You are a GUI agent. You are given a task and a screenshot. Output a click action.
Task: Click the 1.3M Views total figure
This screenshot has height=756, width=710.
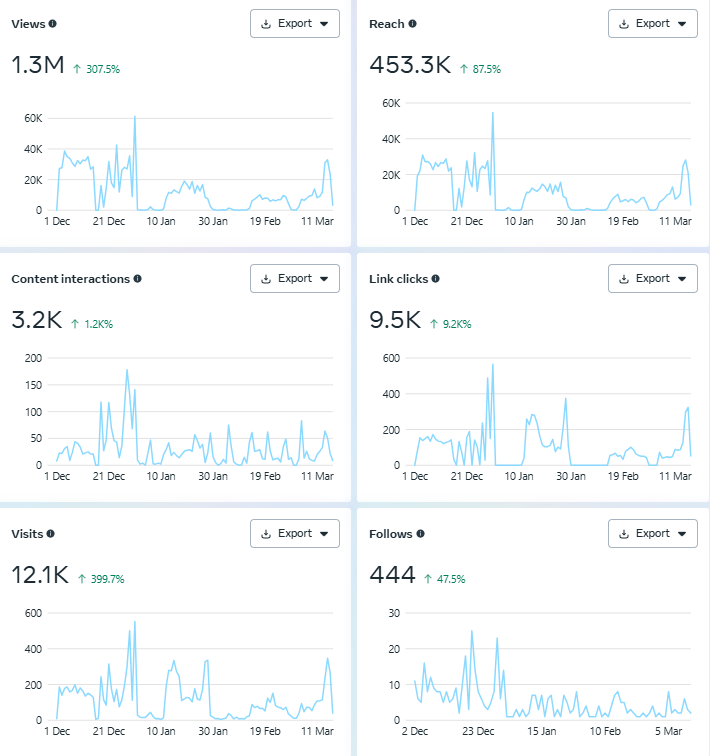[x=37, y=66]
